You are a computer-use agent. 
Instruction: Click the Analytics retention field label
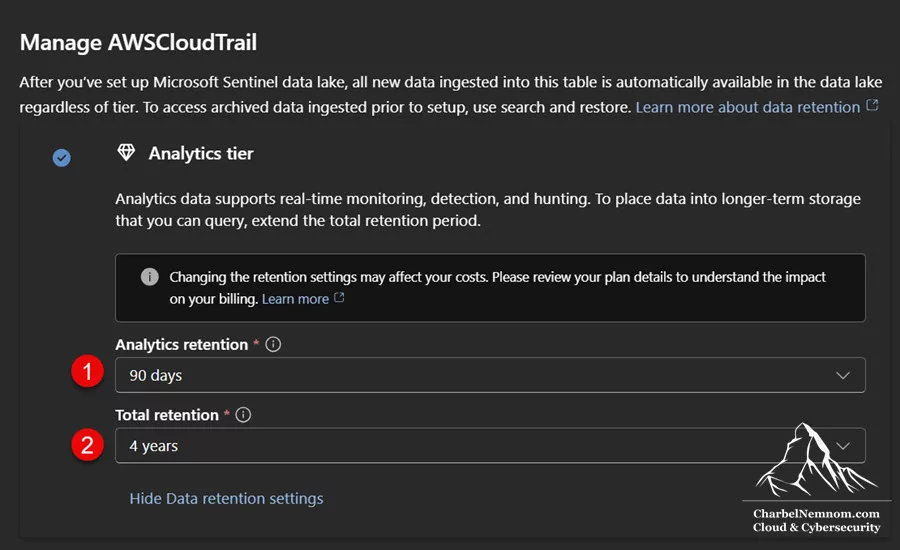[181, 344]
